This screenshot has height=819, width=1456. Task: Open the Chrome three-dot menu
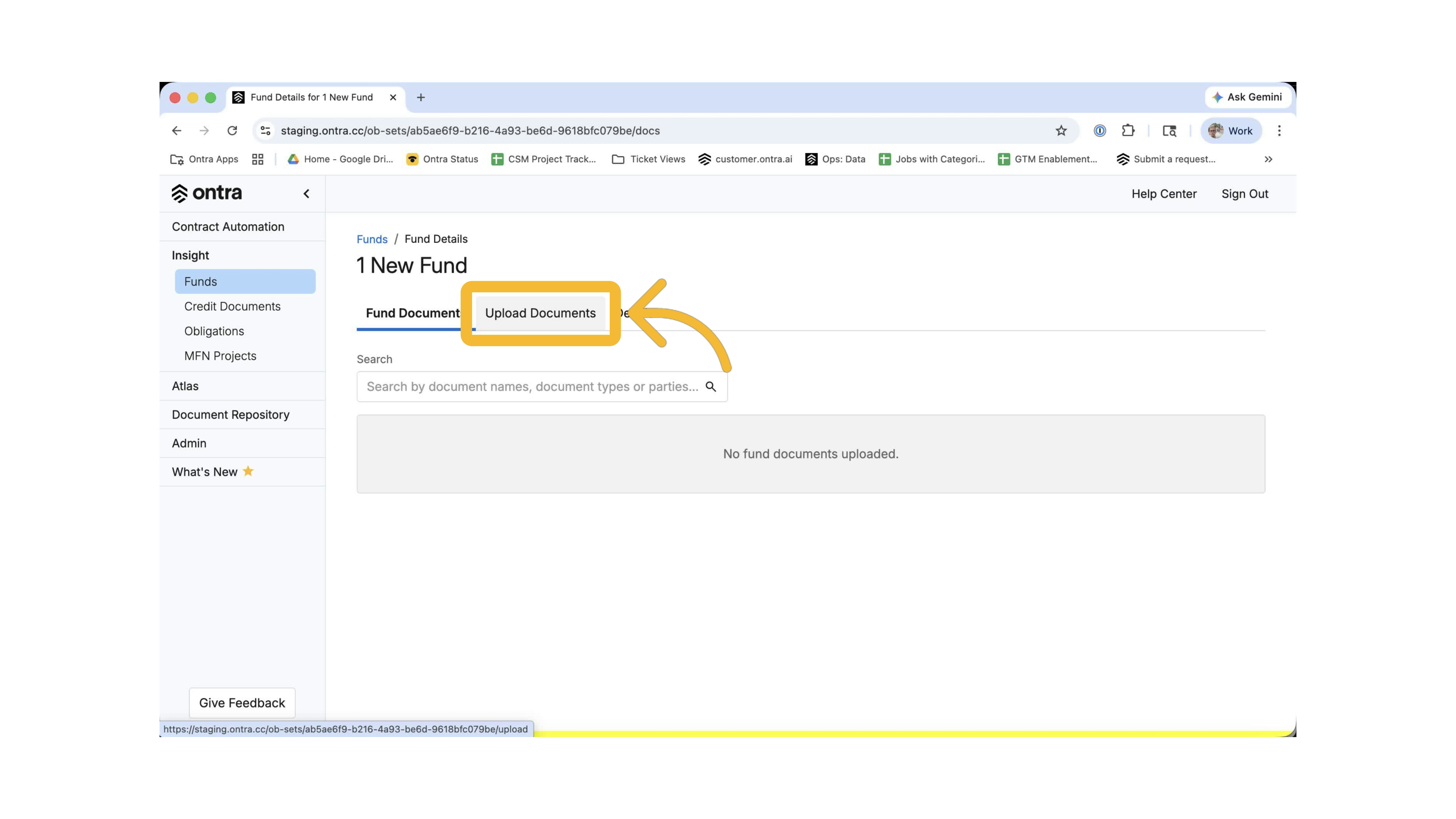(1279, 130)
